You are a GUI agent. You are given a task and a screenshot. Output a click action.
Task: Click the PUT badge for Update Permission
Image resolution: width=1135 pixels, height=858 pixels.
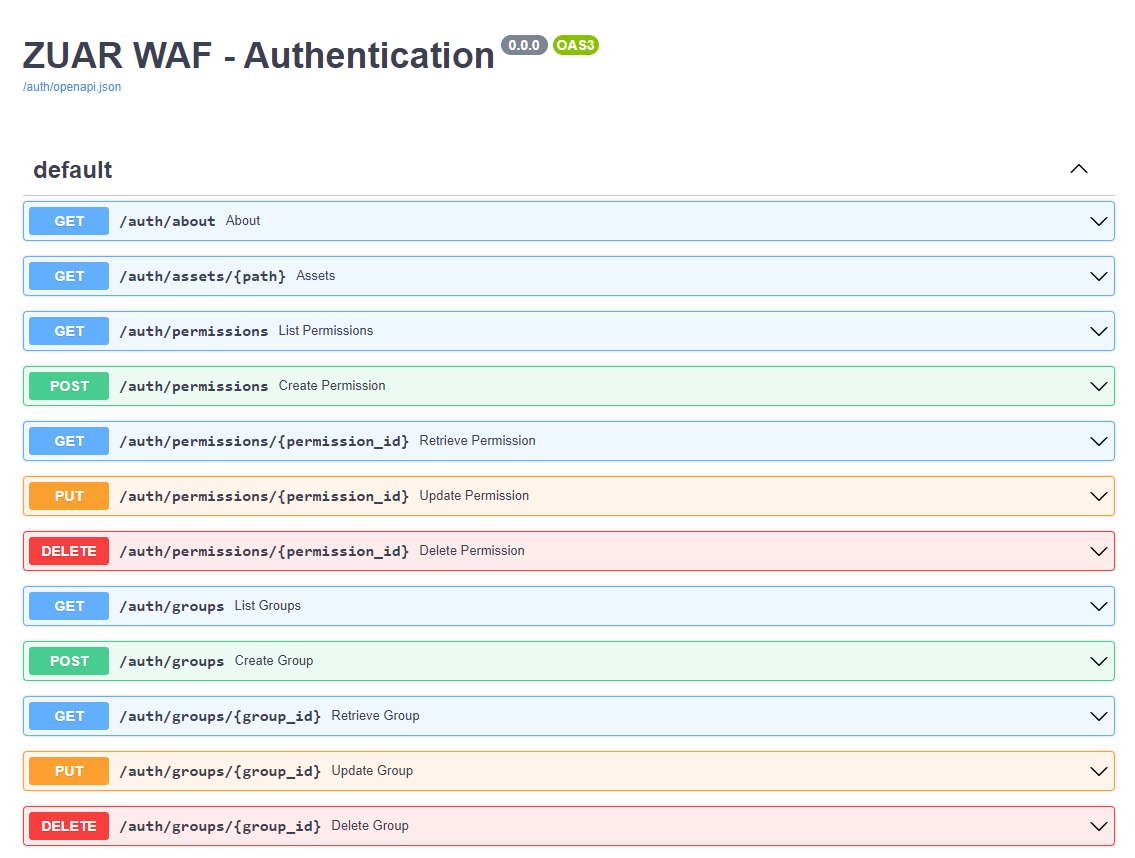click(x=69, y=496)
